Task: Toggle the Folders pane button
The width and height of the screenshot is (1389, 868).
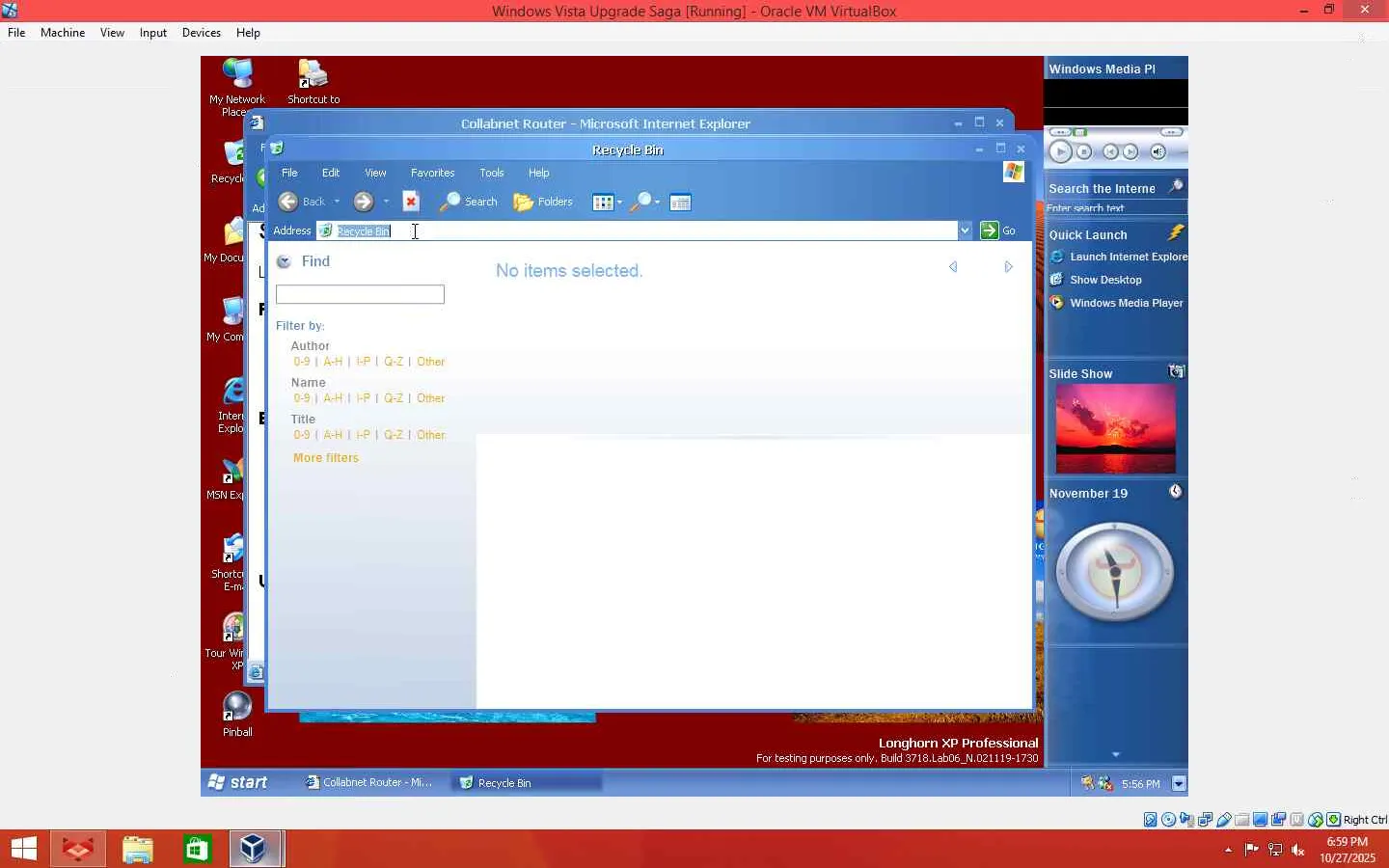Action: 543,202
